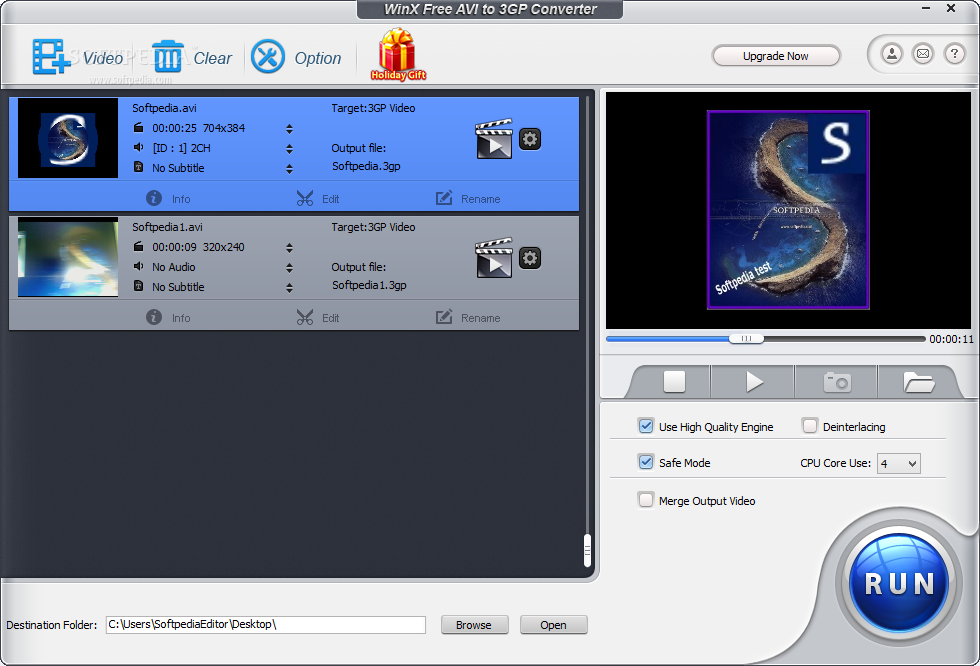
Task: Edit Softpedia1.avi with the scissors icon
Action: click(318, 317)
